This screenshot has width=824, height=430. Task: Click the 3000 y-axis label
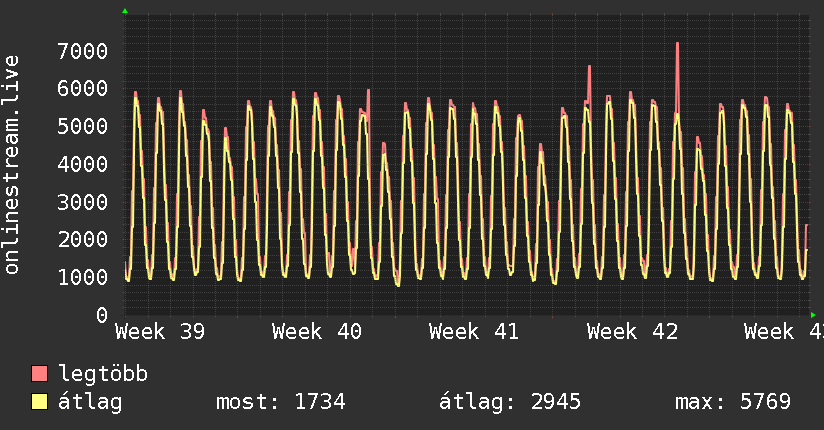point(83,202)
